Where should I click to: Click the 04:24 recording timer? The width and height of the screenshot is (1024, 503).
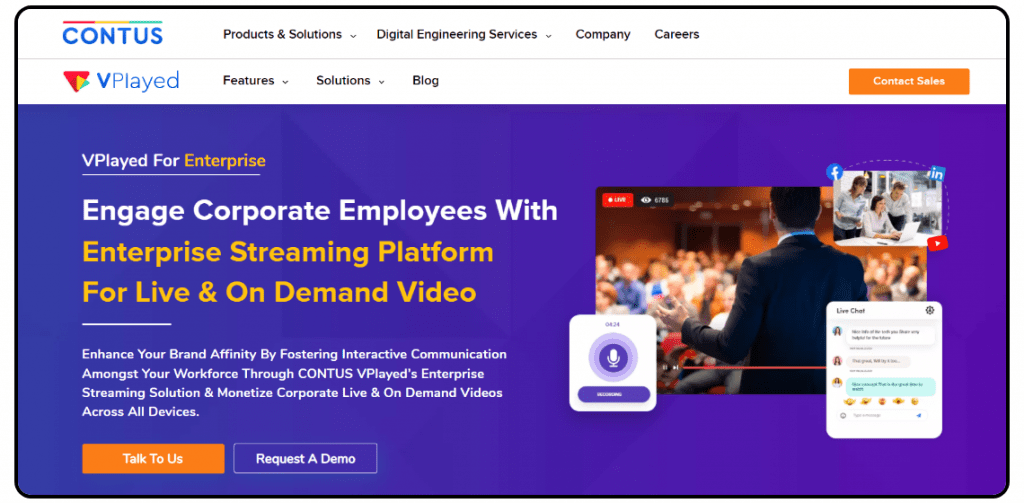point(613,325)
